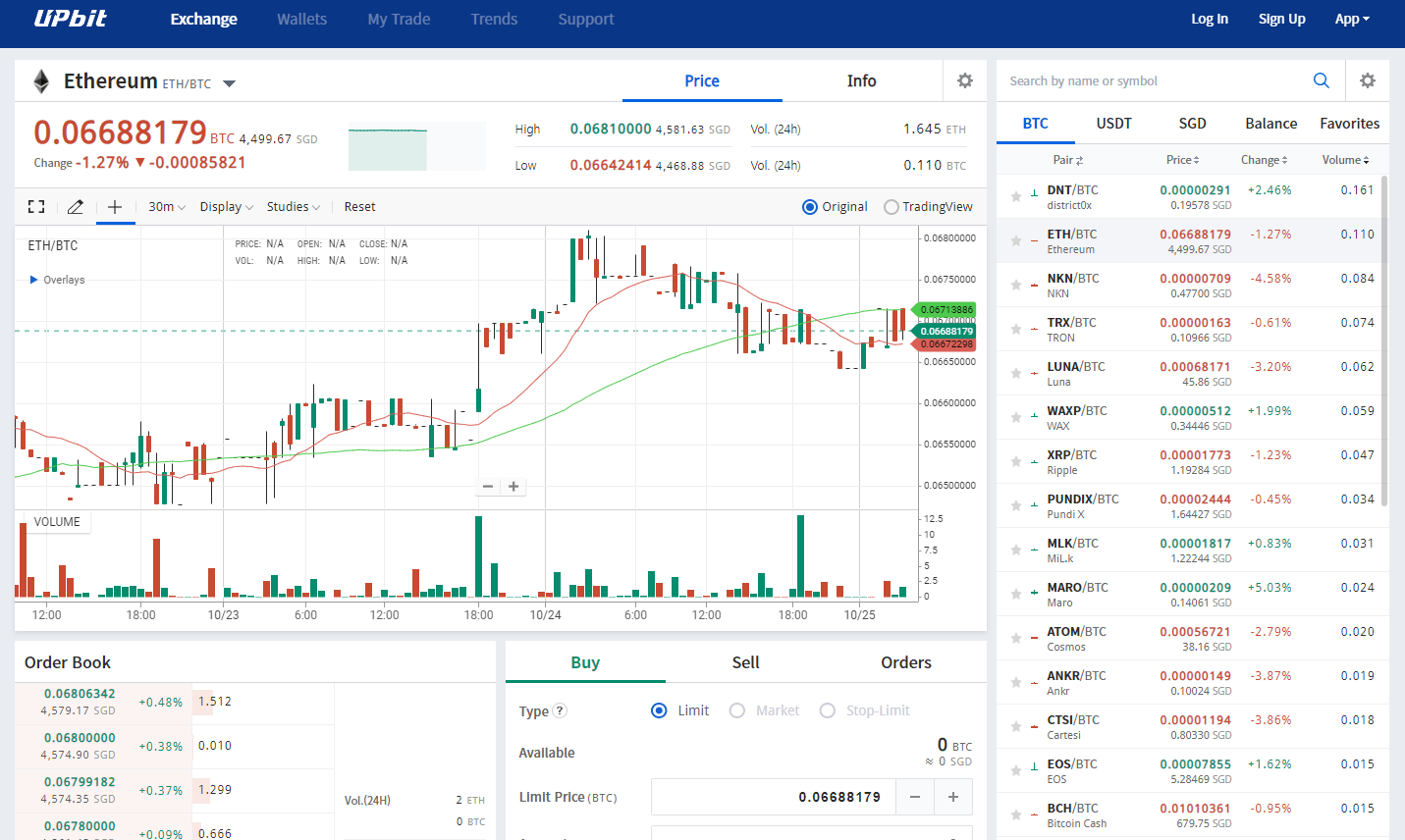Favorite the WAXP/BTC pair star

coord(1016,417)
